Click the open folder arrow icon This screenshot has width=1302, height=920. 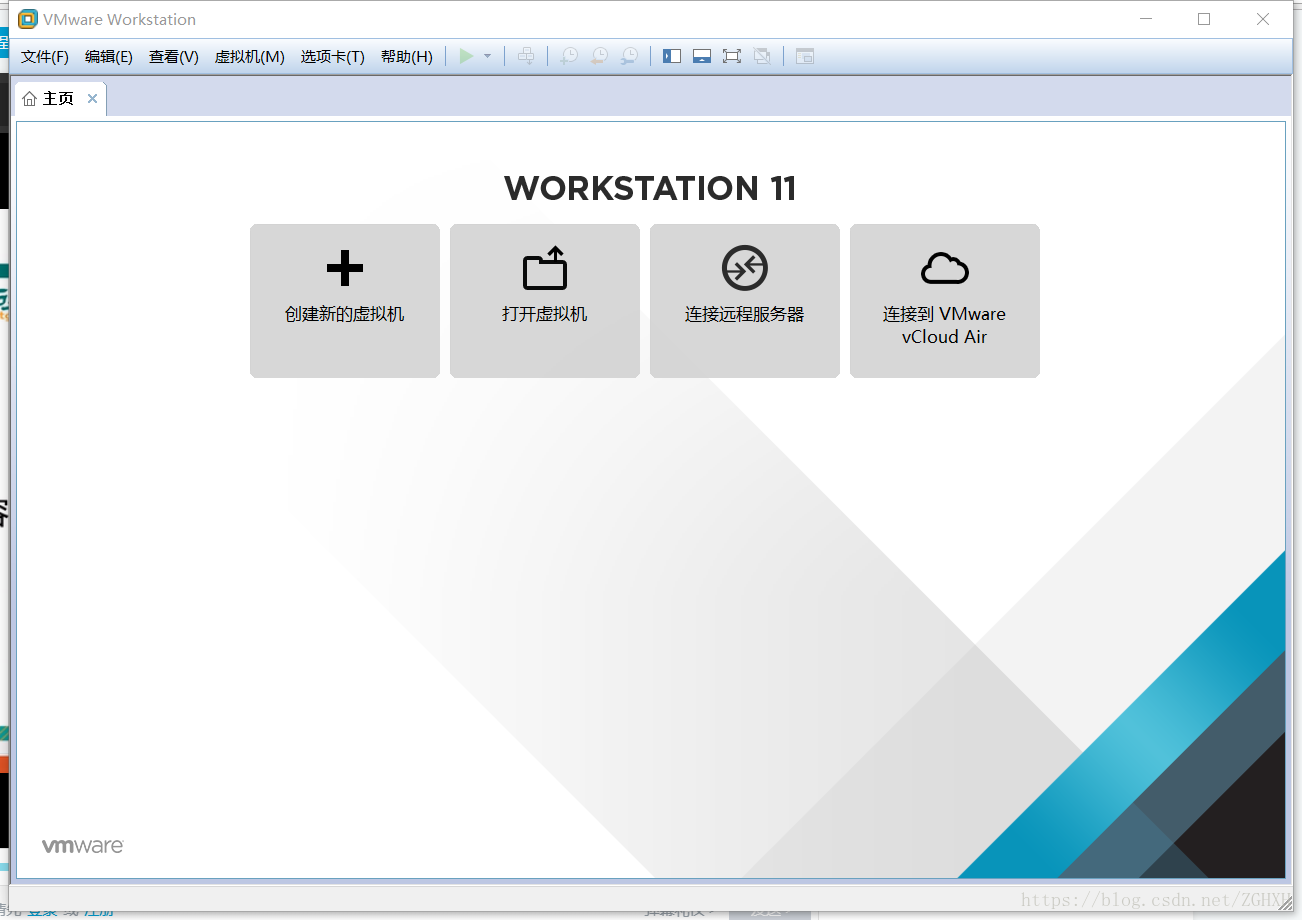click(545, 268)
